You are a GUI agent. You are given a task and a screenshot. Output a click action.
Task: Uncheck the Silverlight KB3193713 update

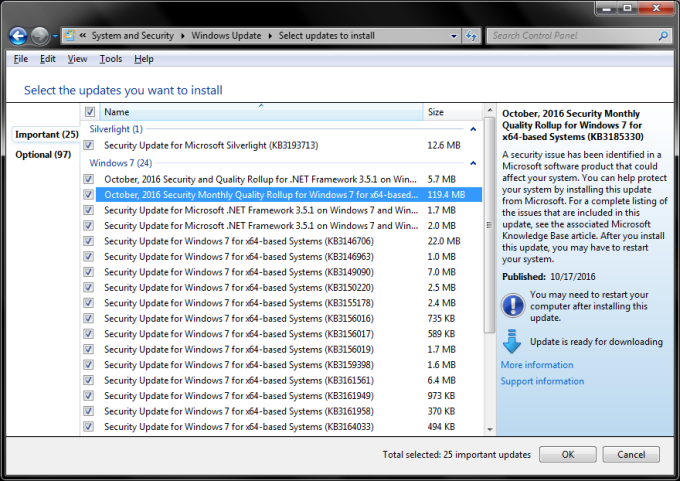90,145
